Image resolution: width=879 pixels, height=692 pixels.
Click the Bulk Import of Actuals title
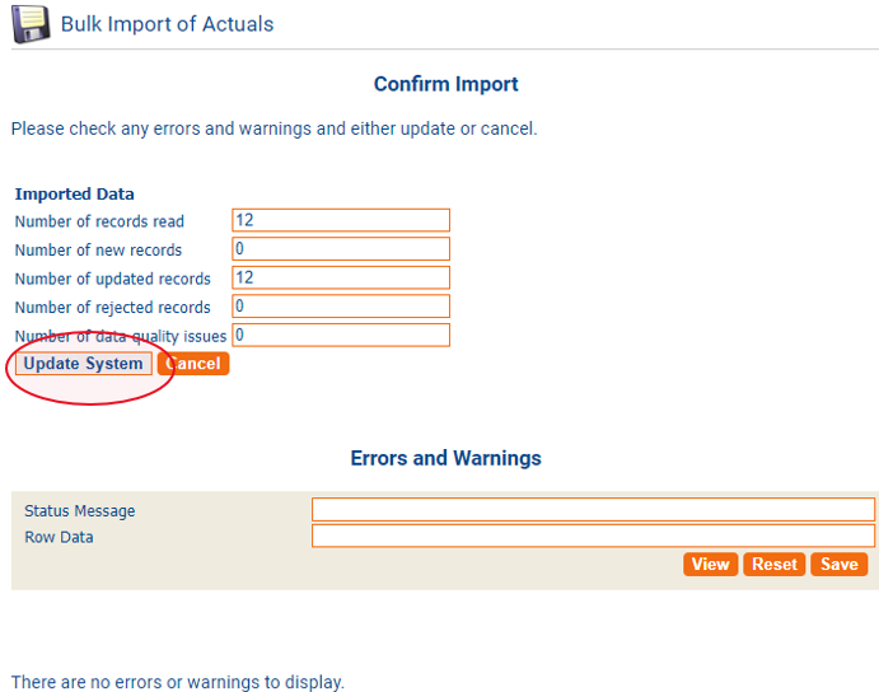coord(167,24)
